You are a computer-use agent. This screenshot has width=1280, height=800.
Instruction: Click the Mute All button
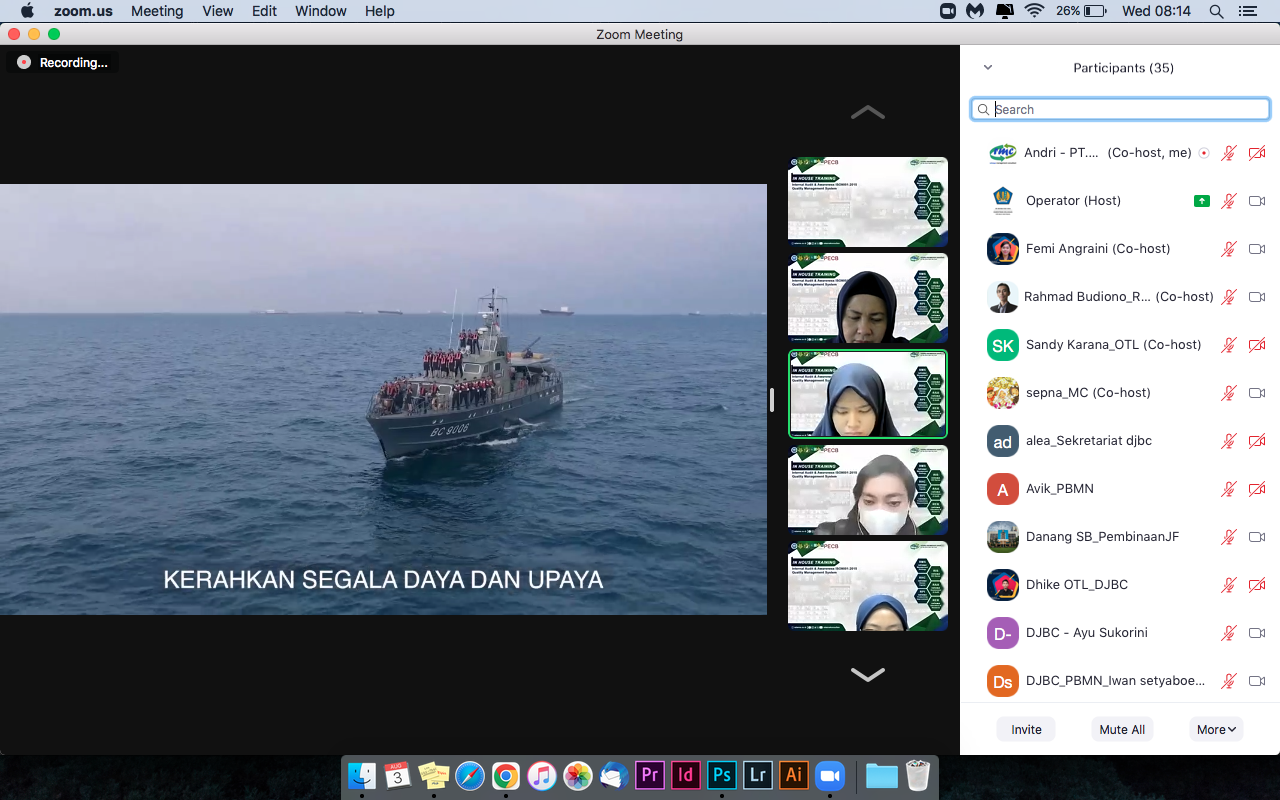[1122, 729]
